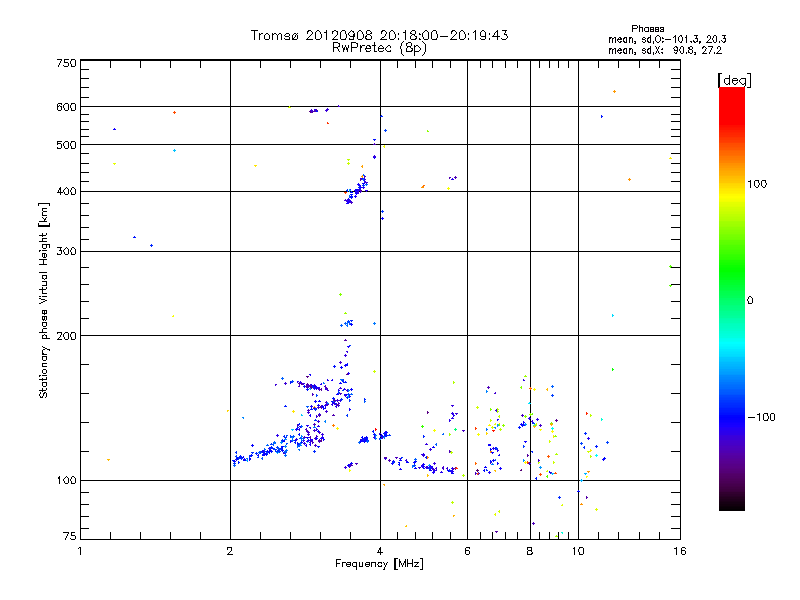
Task: Click the x-axis tick label '10'
Action: (578, 551)
